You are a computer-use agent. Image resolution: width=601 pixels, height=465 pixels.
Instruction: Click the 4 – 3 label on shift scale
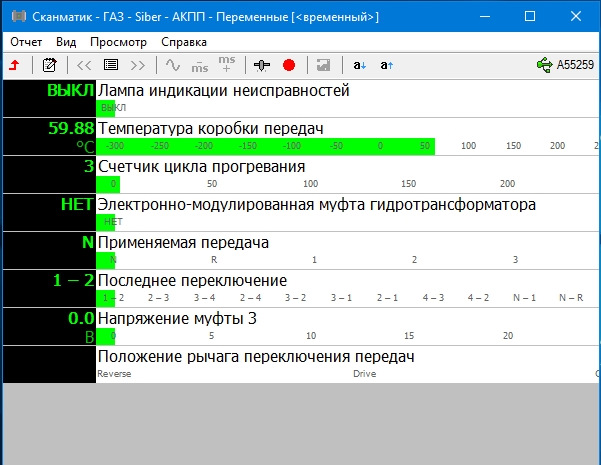(x=433, y=297)
